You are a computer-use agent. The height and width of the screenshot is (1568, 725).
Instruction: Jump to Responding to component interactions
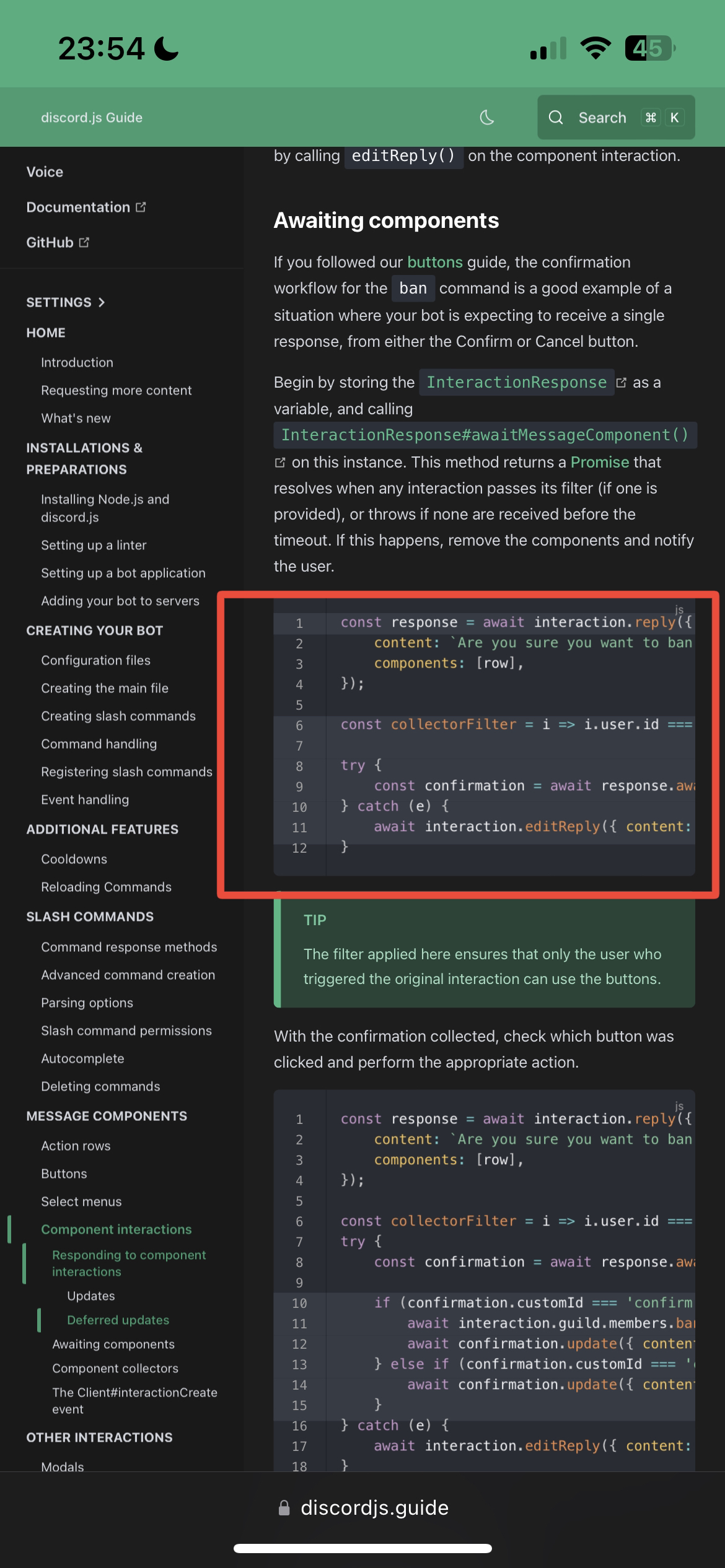(x=129, y=1263)
